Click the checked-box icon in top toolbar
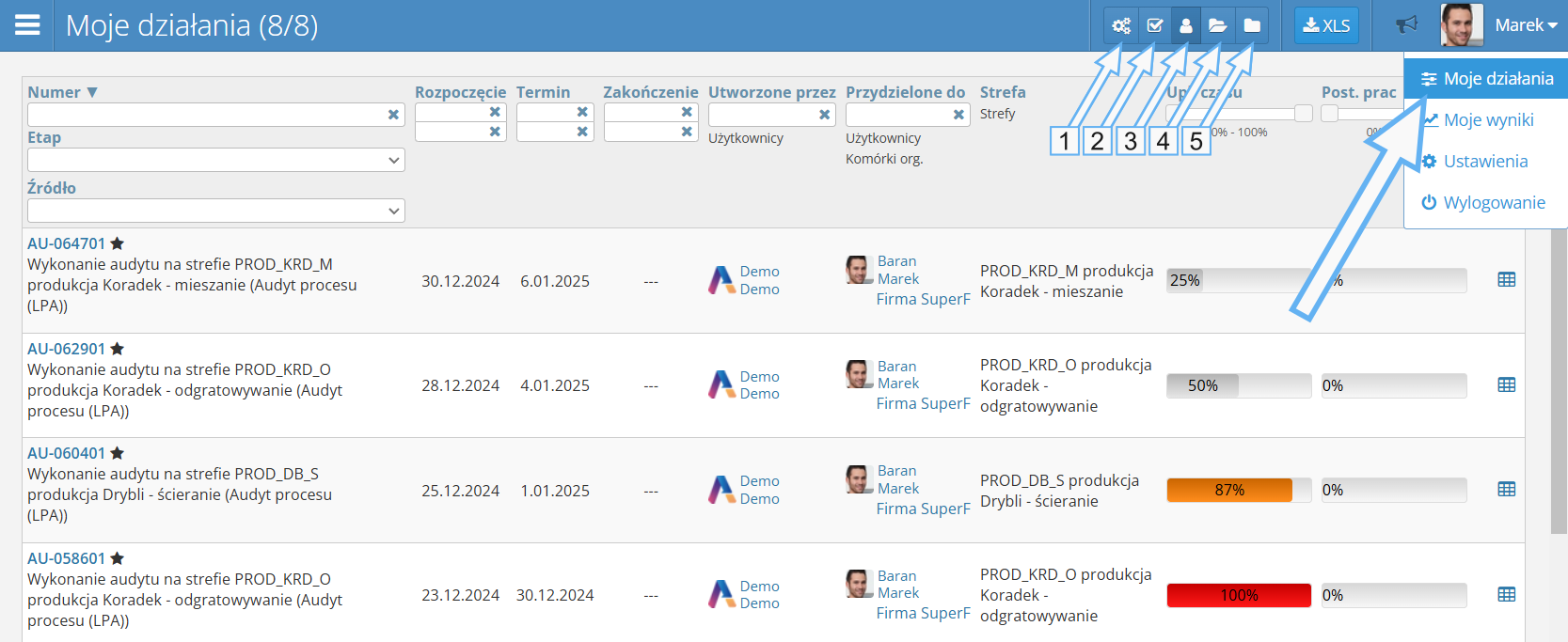This screenshot has height=642, width=1568. tap(1155, 25)
